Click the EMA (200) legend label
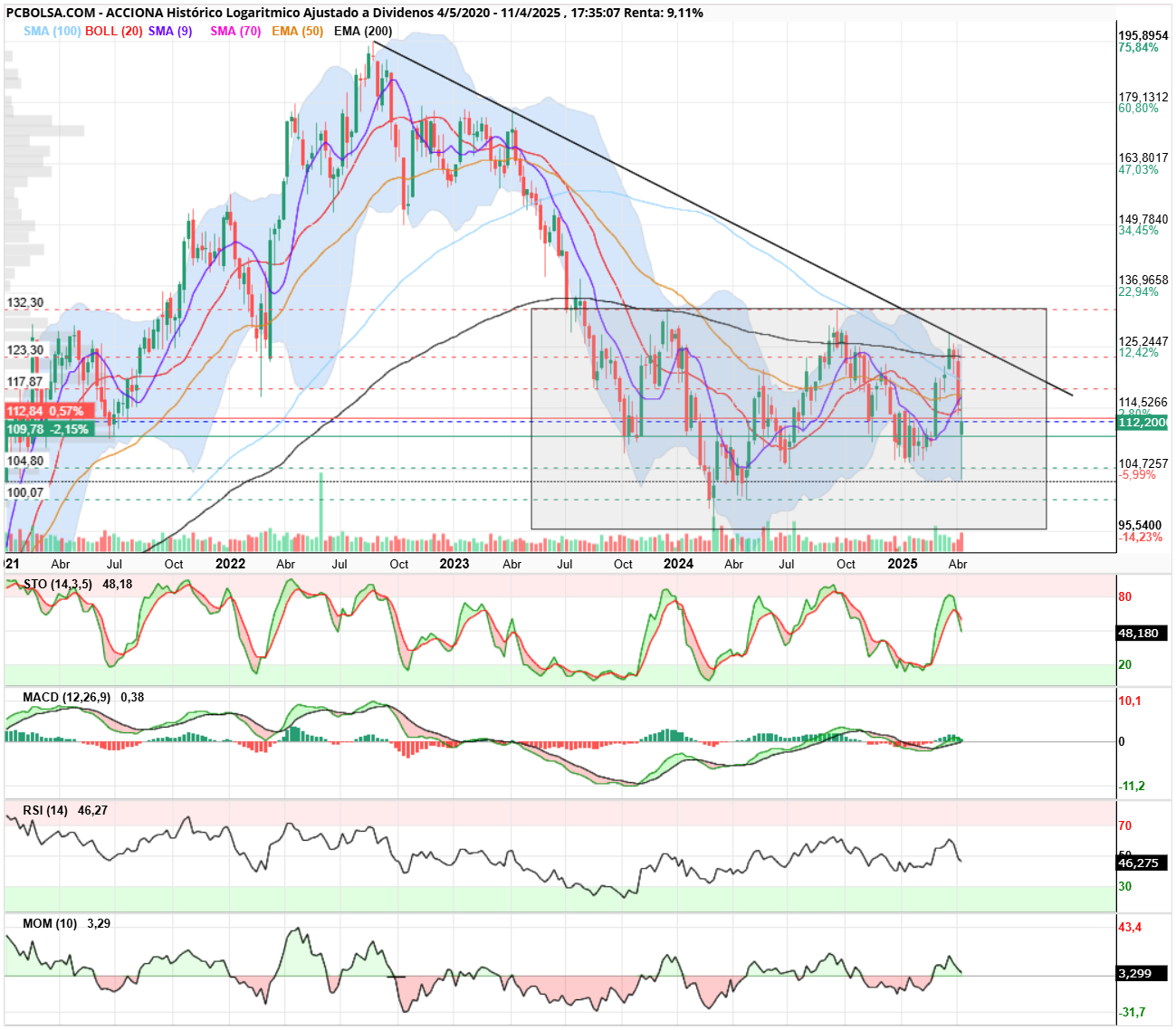1176x1030 pixels. click(x=363, y=31)
